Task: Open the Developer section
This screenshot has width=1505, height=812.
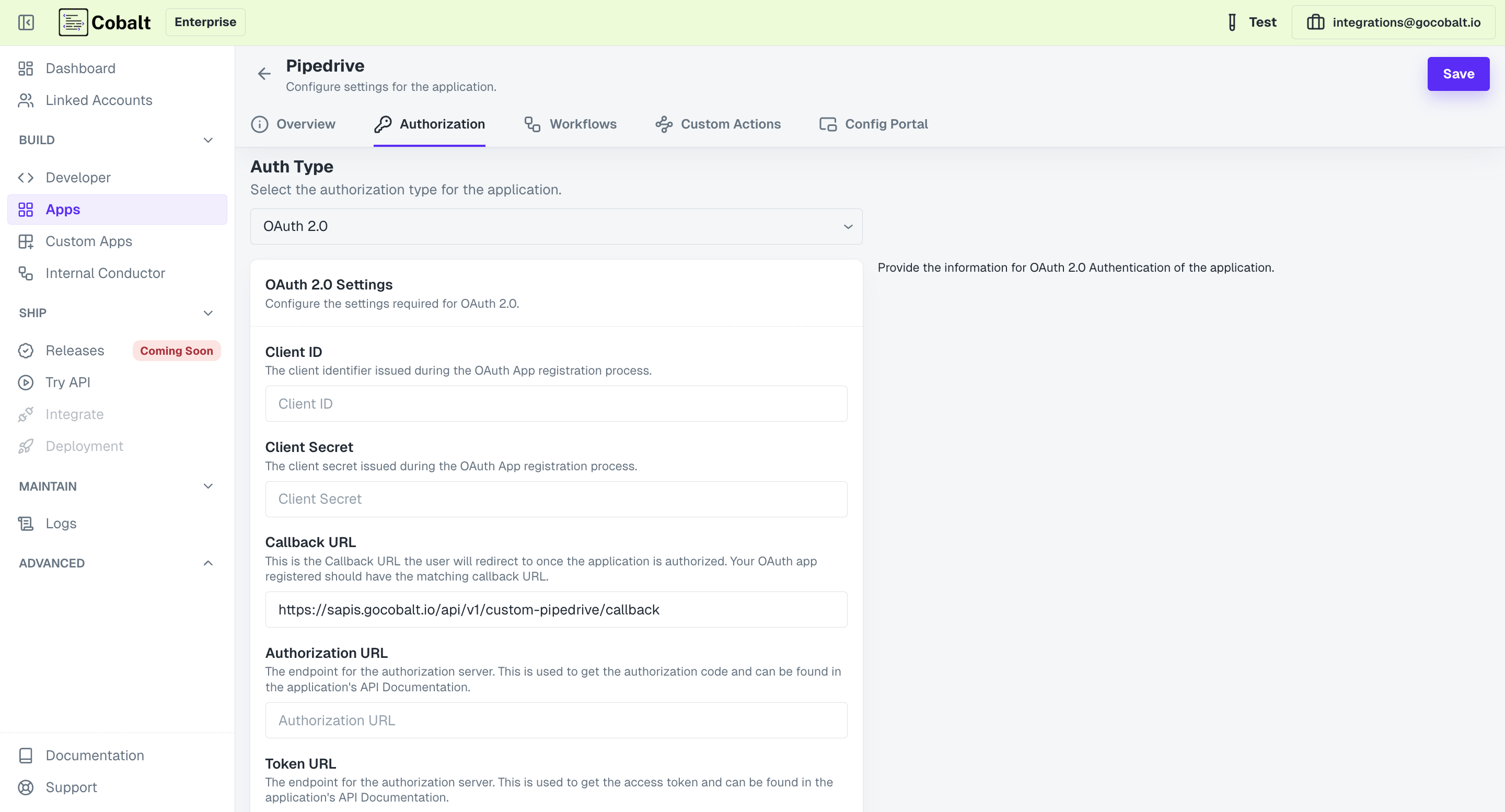Action: (78, 178)
